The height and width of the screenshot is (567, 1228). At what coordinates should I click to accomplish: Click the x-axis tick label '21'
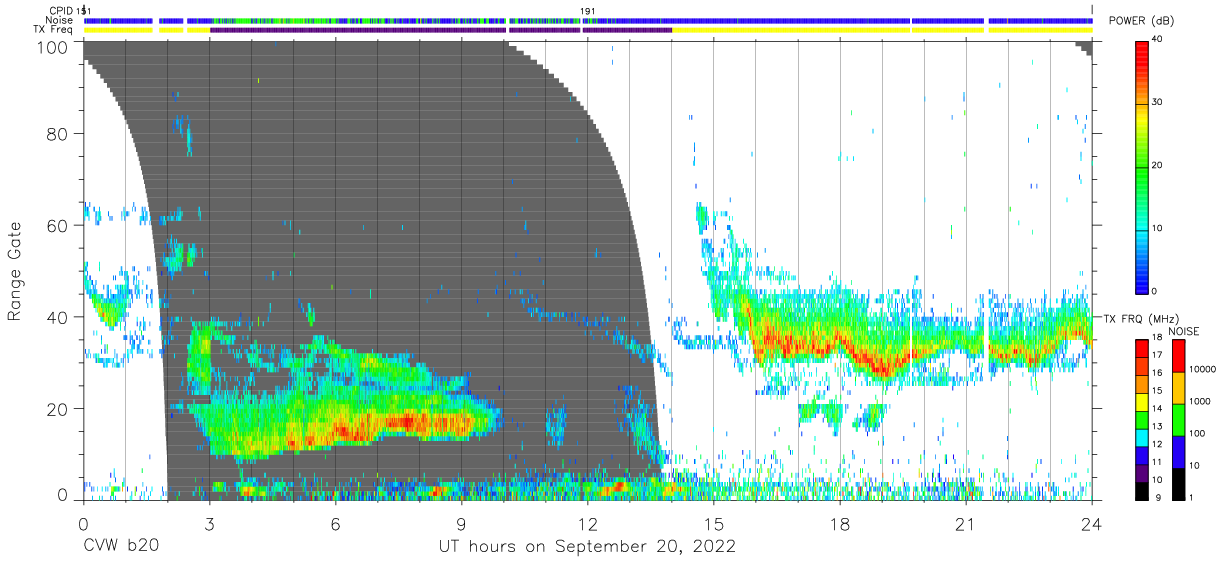click(x=966, y=524)
